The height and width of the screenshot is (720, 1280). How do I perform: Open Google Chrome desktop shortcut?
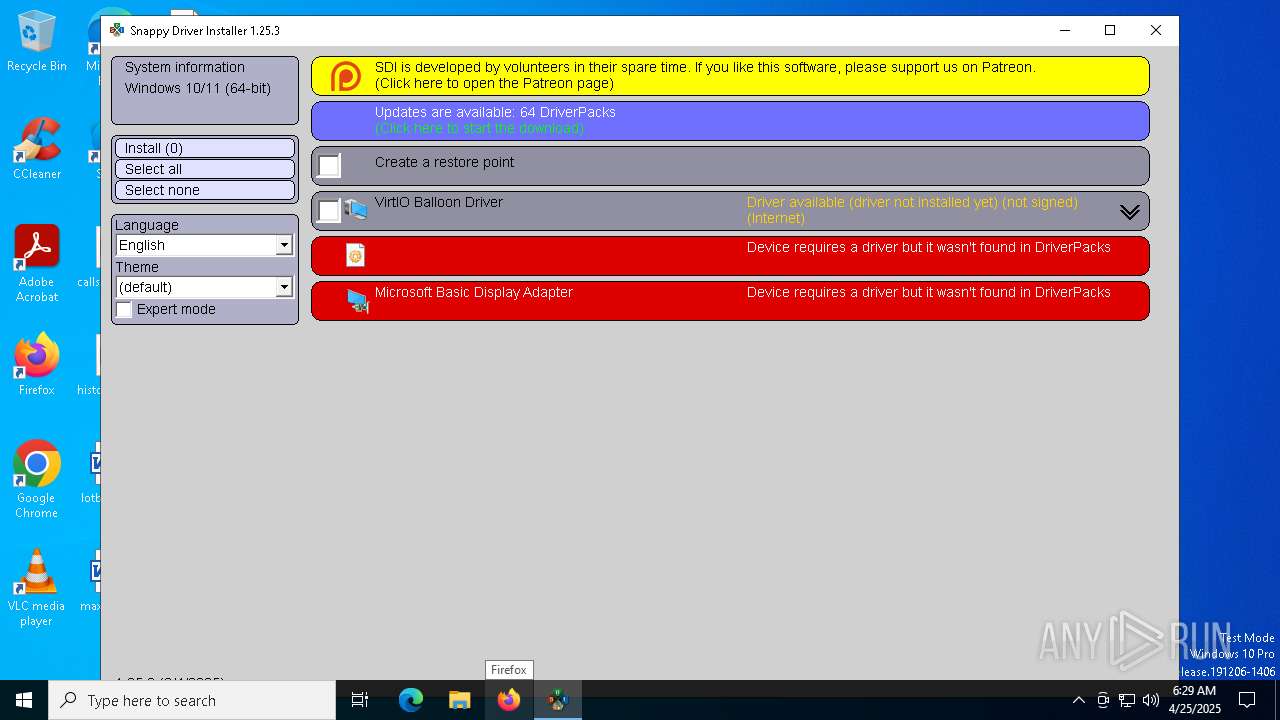coord(37,480)
